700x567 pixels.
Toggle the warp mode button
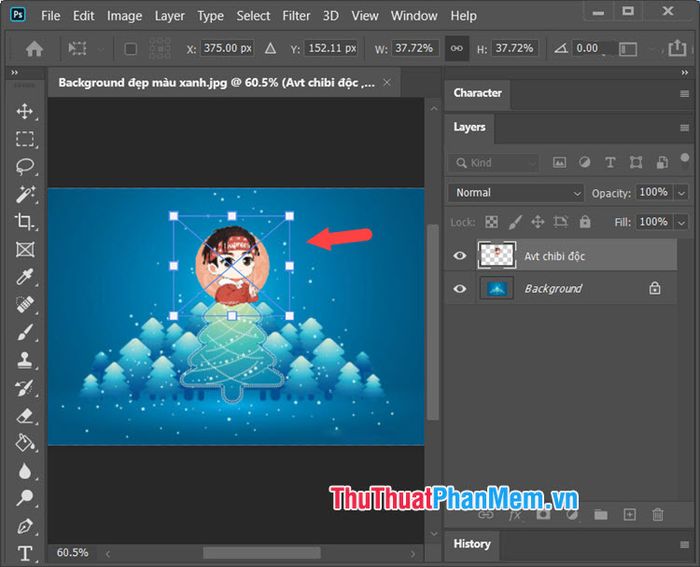click(x=628, y=49)
